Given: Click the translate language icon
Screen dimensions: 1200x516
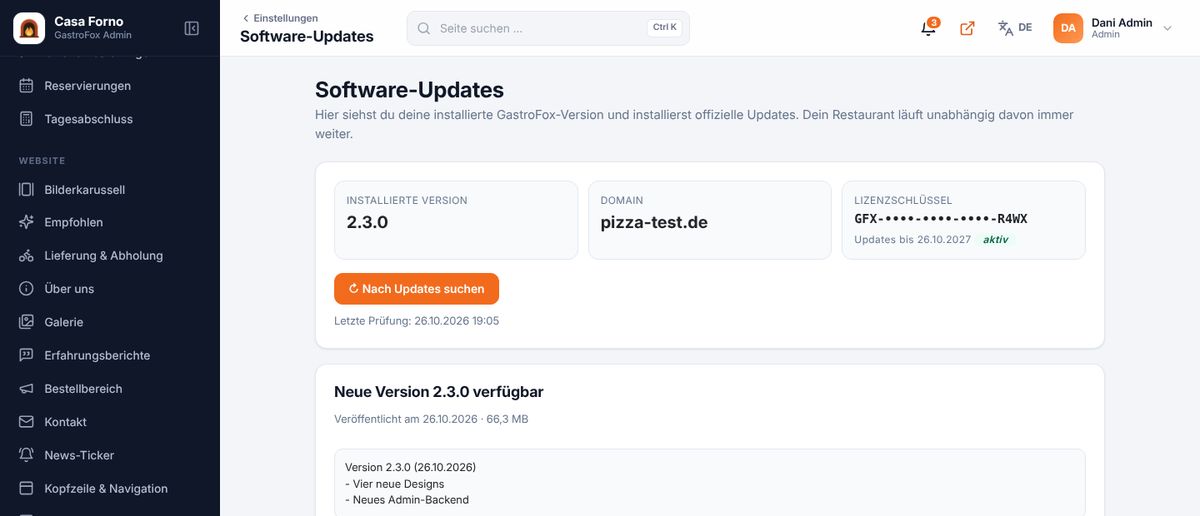Looking at the screenshot, I should 1006,28.
